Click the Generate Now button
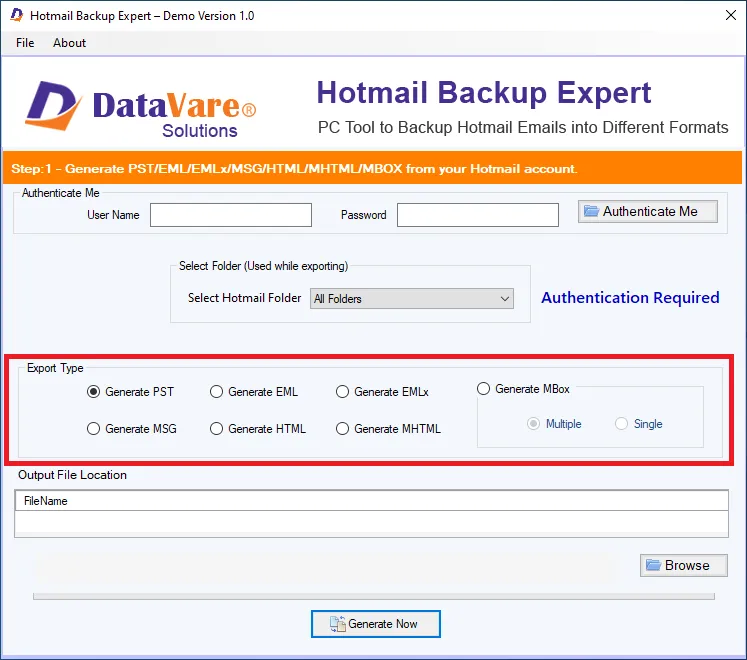The image size is (747, 660). pos(375,624)
